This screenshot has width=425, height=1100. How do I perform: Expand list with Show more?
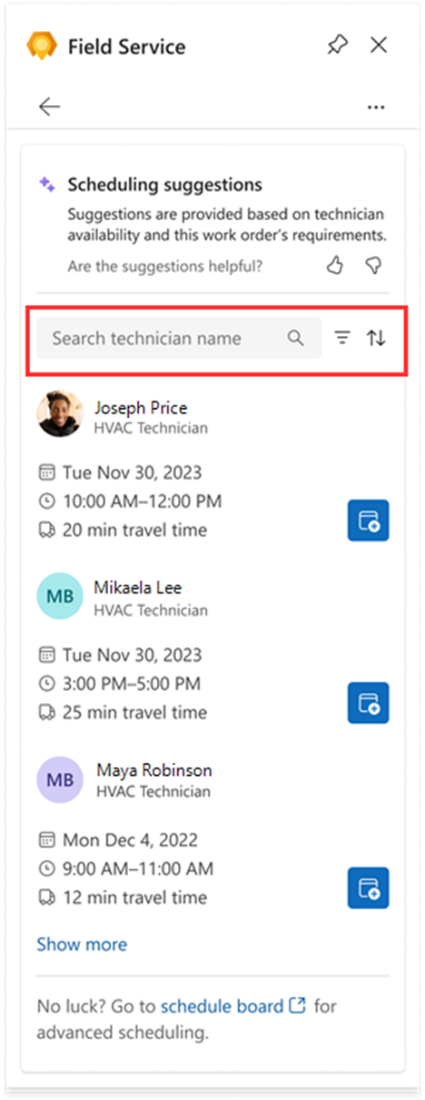coord(82,944)
